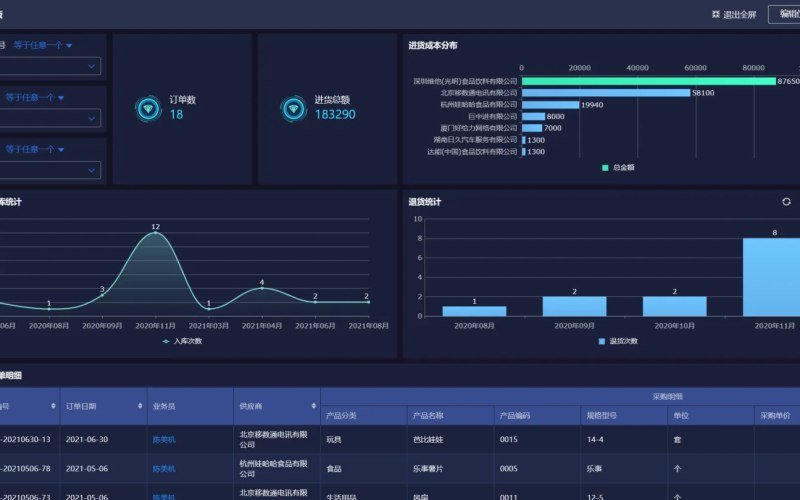Toggle the 入库次数 legend marker
The image size is (800, 500).
pos(166,341)
